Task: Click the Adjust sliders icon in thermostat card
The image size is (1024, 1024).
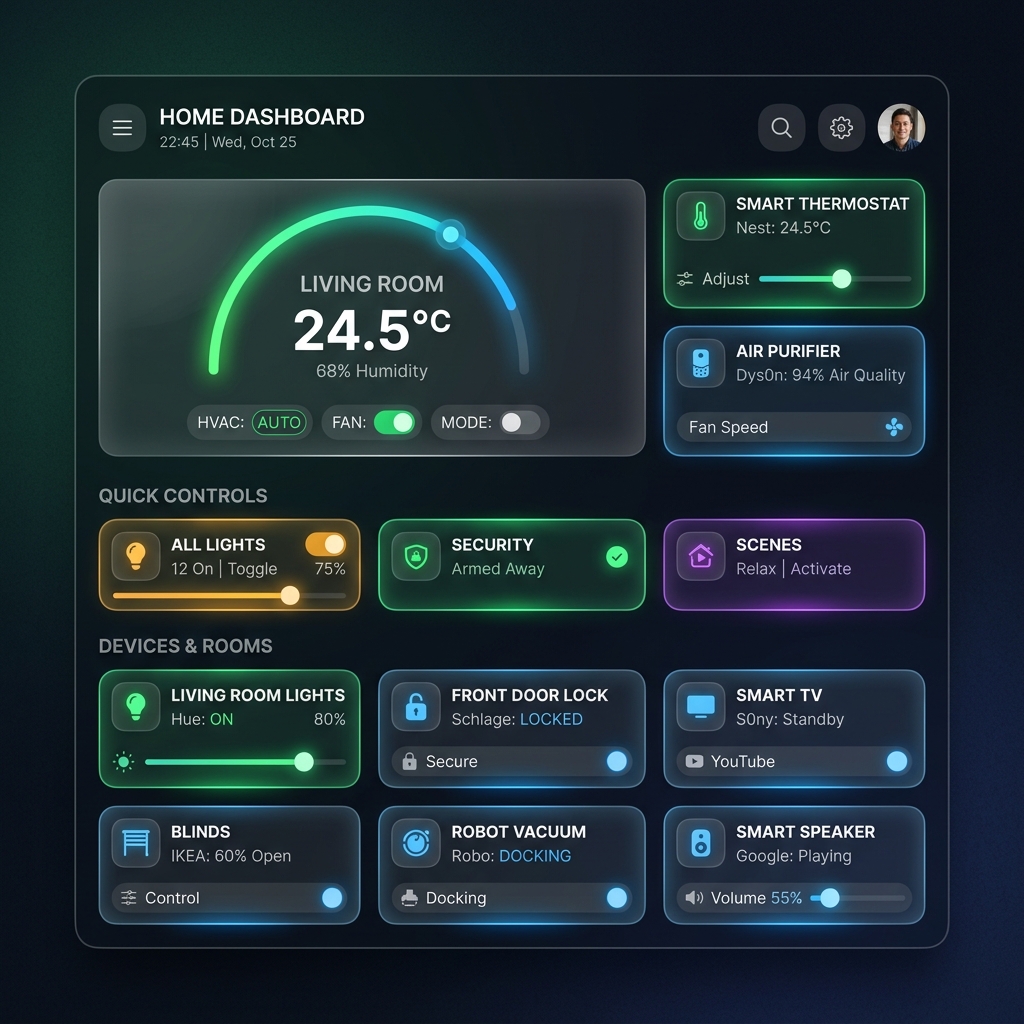Action: coord(685,279)
